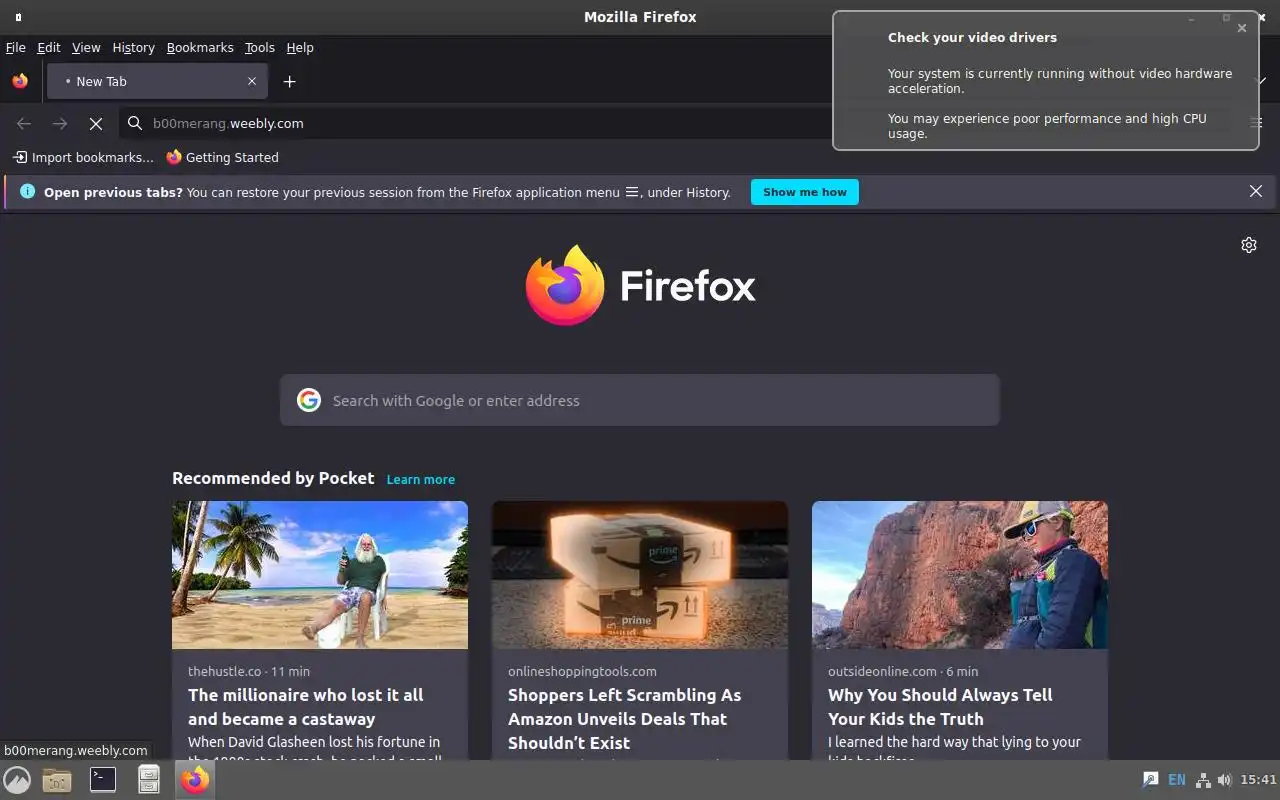The width and height of the screenshot is (1280, 800).
Task: Open the Tools menu
Action: click(x=259, y=47)
